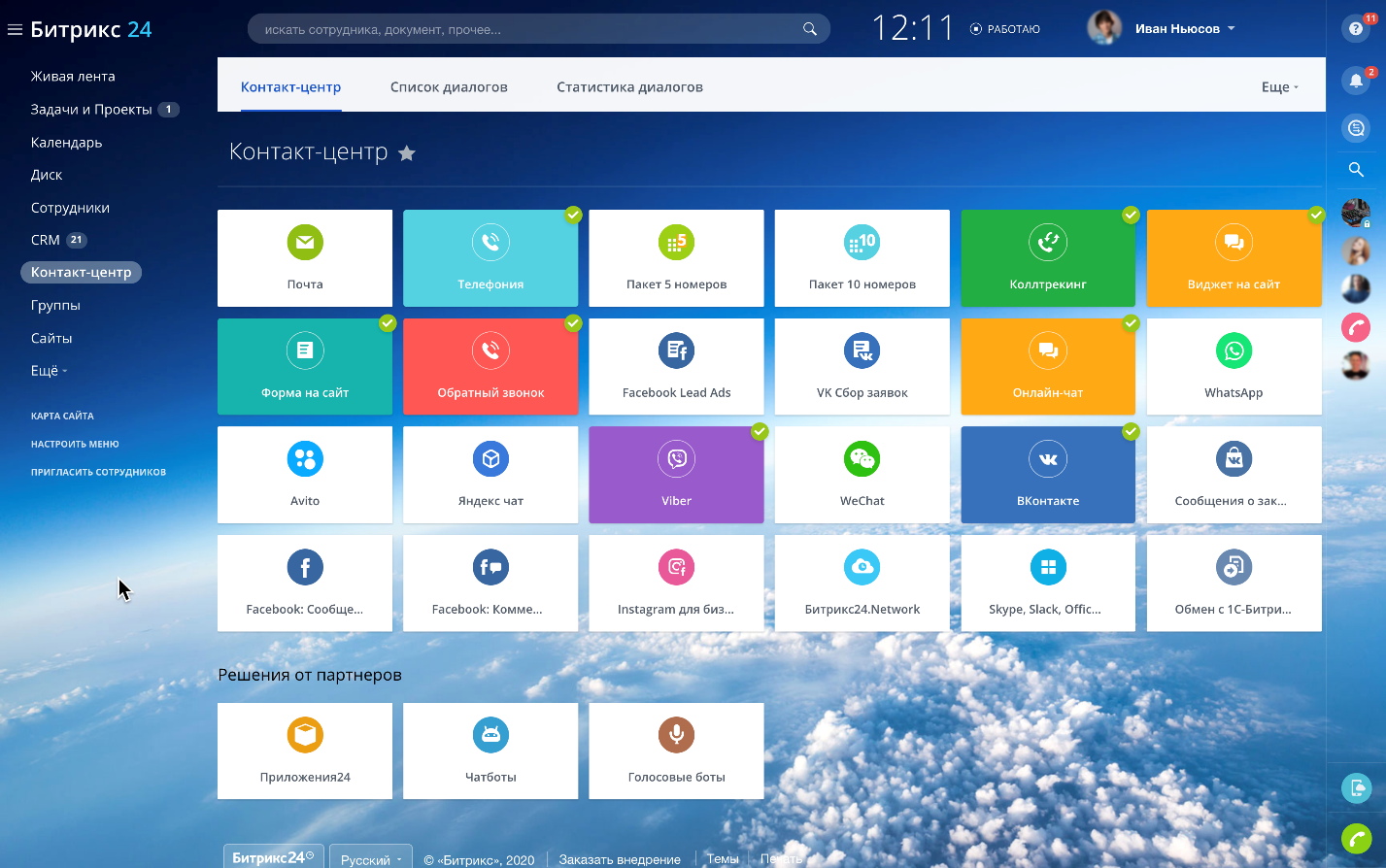
Task: Open the Приложения24 partner tile
Action: tap(305, 751)
